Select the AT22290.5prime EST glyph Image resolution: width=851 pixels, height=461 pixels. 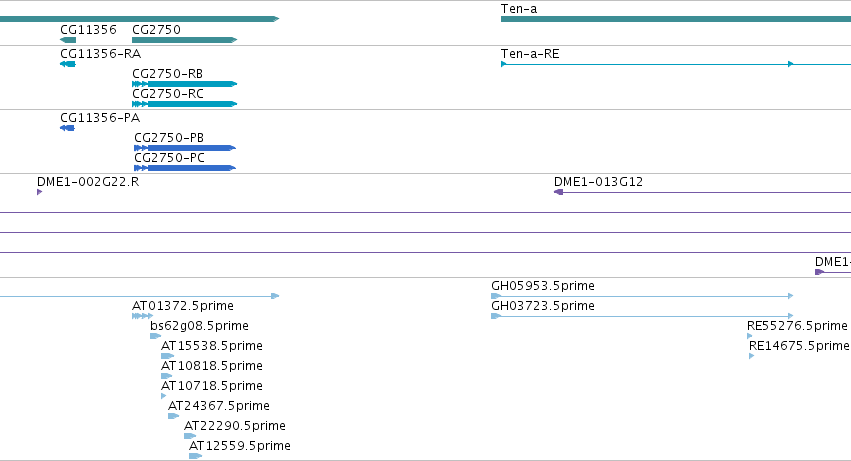point(190,436)
